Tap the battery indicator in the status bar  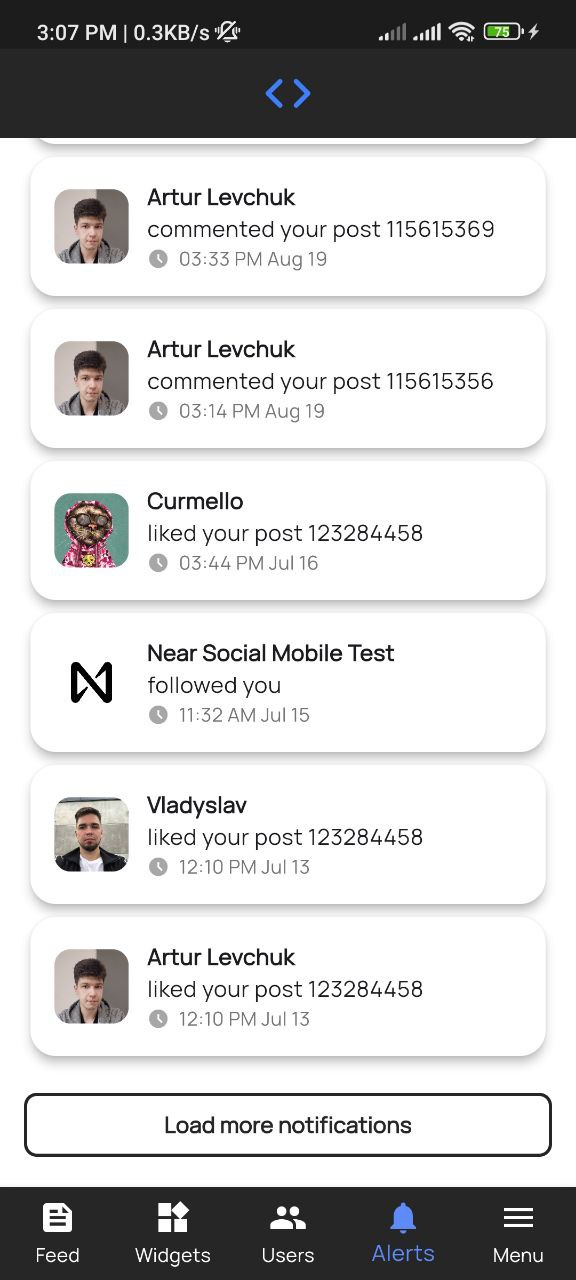coord(503,32)
